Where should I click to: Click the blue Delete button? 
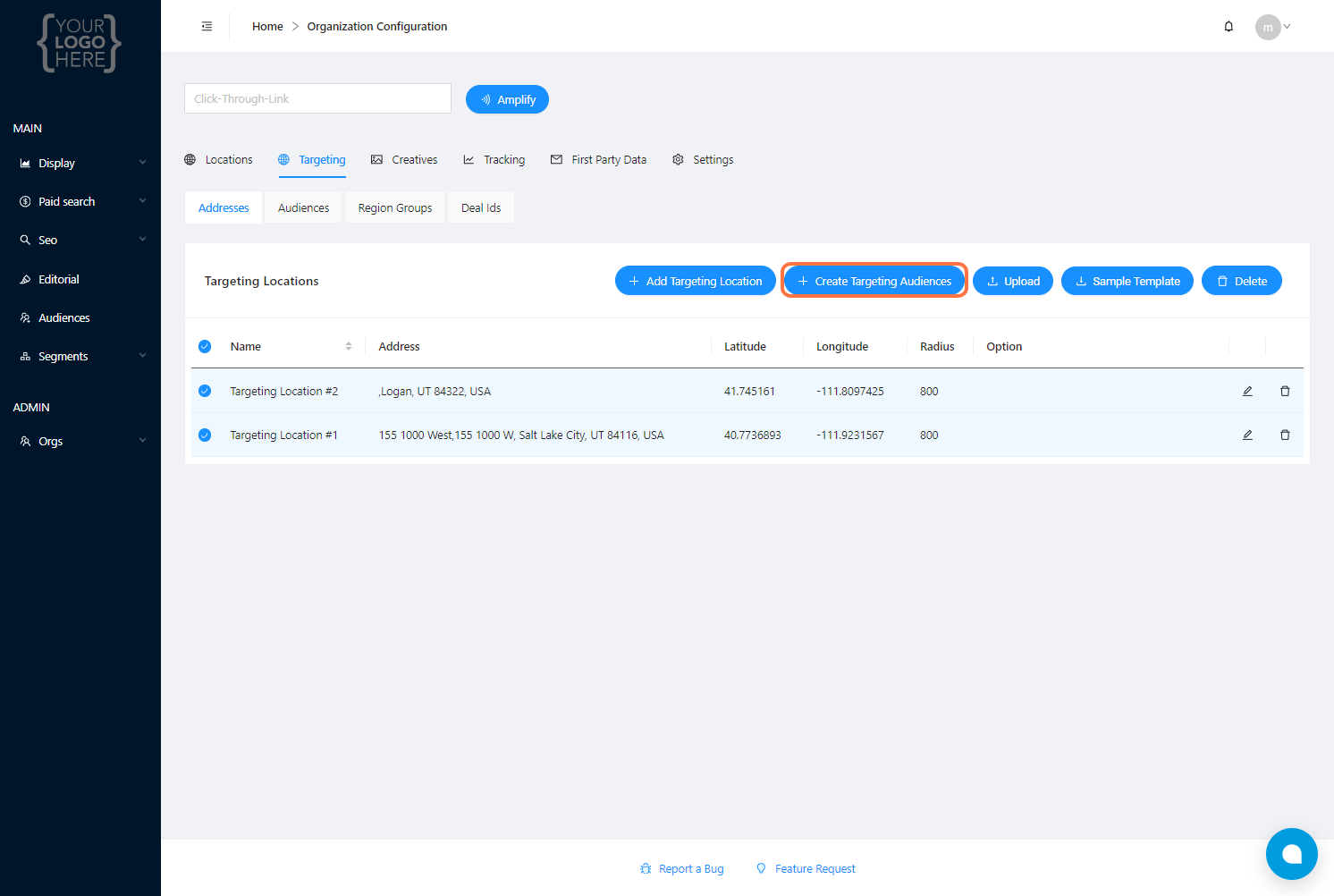[x=1242, y=281]
